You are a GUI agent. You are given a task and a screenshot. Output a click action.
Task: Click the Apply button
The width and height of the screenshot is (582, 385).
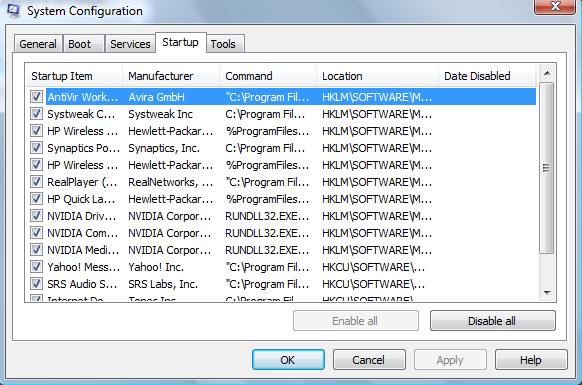click(450, 360)
